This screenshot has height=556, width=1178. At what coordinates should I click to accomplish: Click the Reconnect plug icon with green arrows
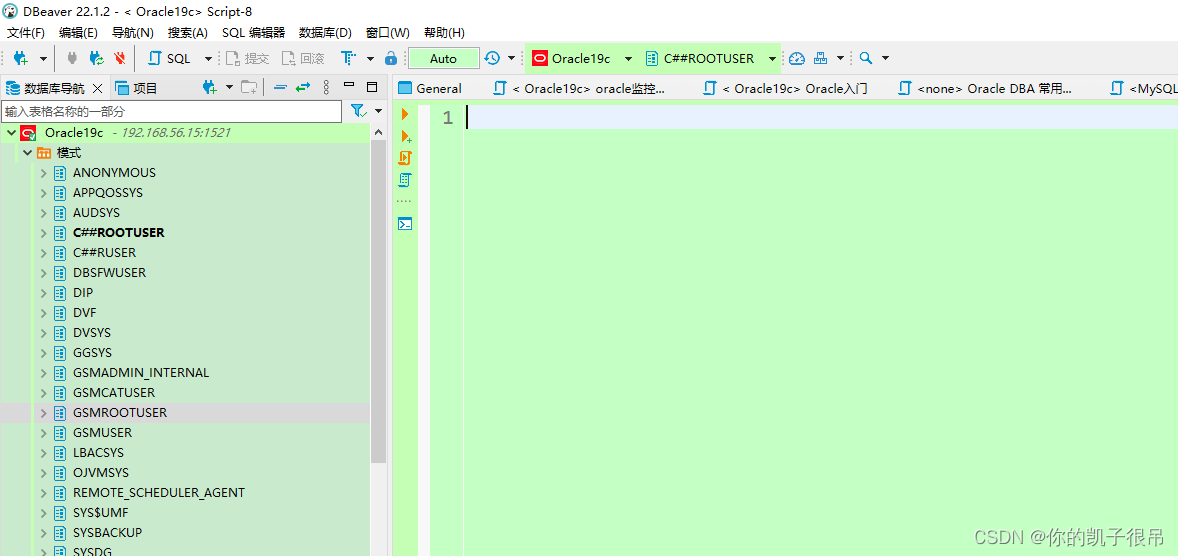pos(96,58)
